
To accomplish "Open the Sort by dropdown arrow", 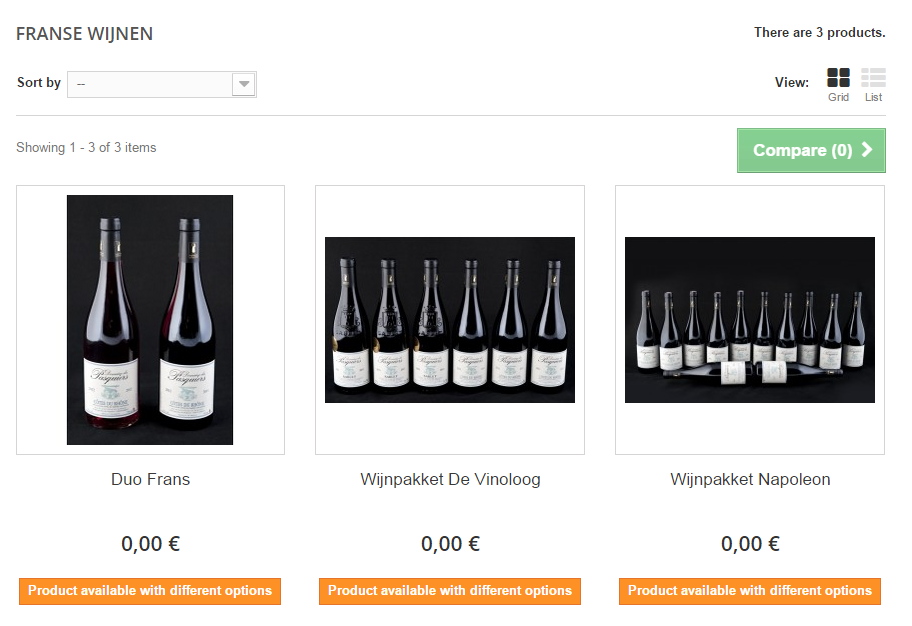I will pyautogui.click(x=244, y=84).
